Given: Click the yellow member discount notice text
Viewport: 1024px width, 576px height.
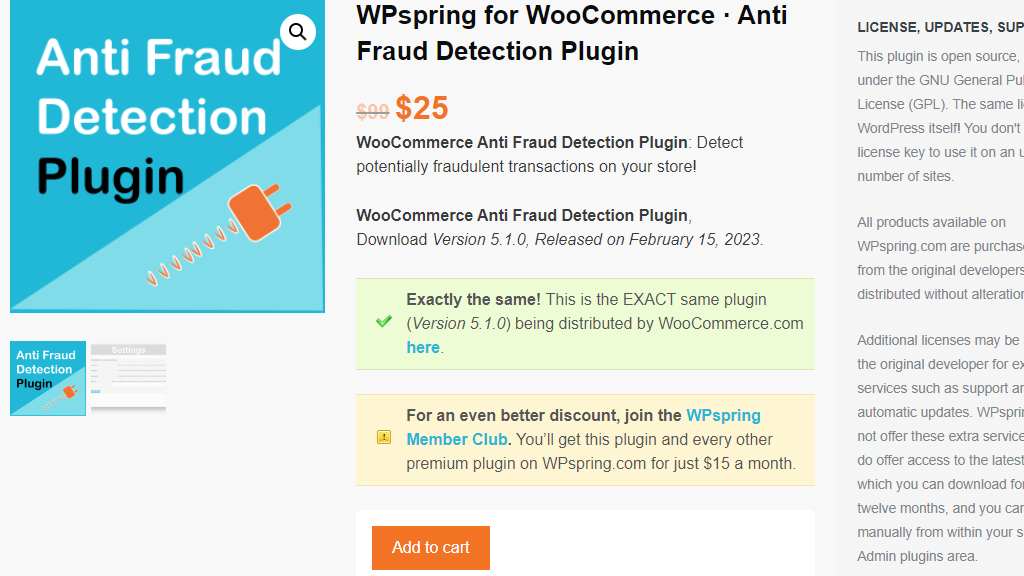Looking at the screenshot, I should pyautogui.click(x=600, y=463).
